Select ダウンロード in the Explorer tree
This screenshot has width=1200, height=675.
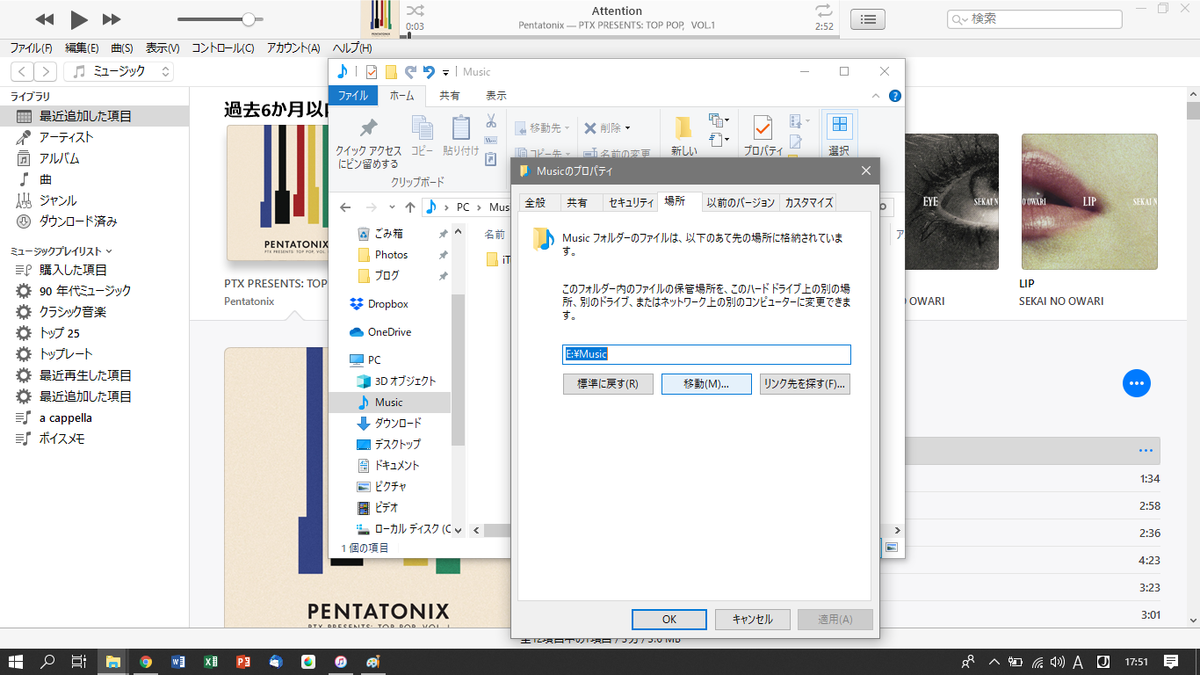397,423
